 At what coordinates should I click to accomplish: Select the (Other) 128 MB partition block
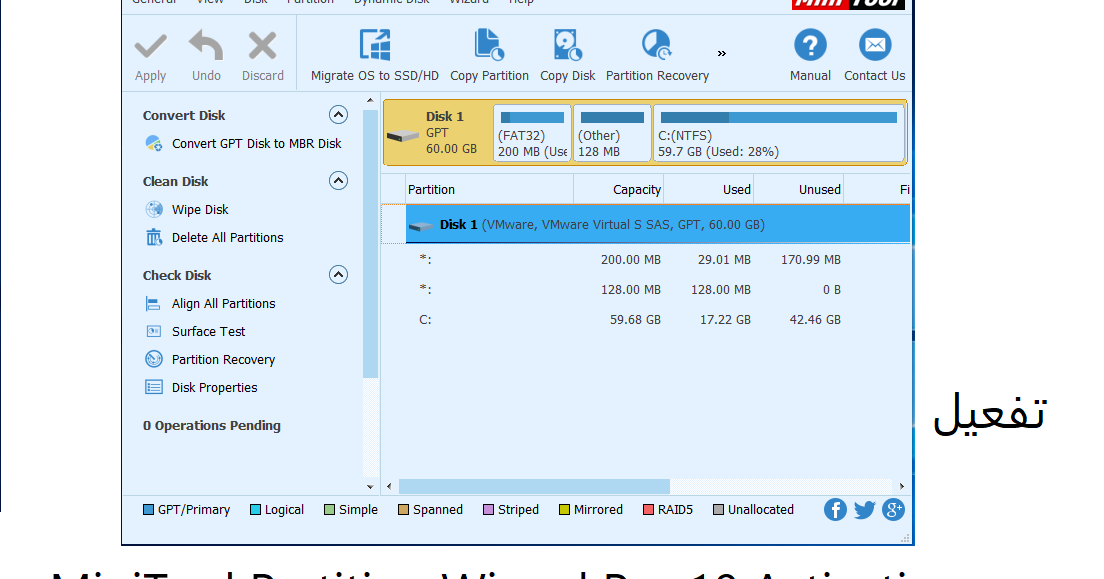point(612,133)
